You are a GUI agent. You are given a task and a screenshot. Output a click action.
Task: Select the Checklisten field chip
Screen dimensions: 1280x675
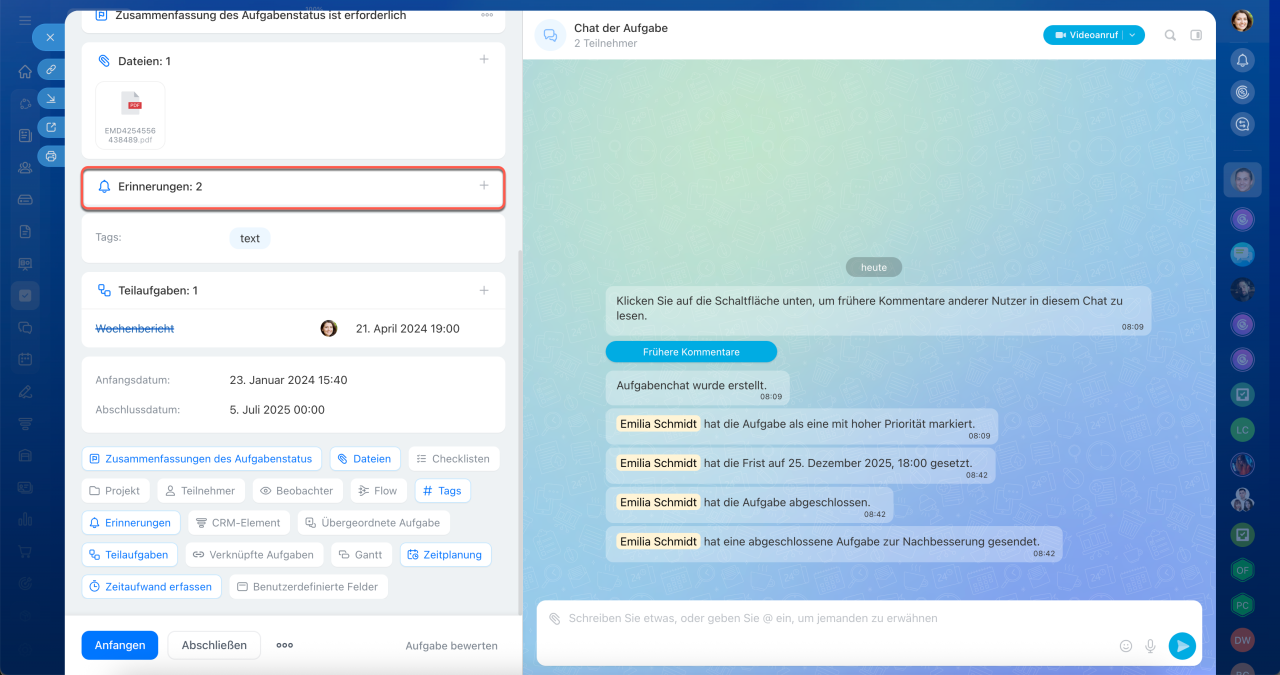(x=454, y=459)
